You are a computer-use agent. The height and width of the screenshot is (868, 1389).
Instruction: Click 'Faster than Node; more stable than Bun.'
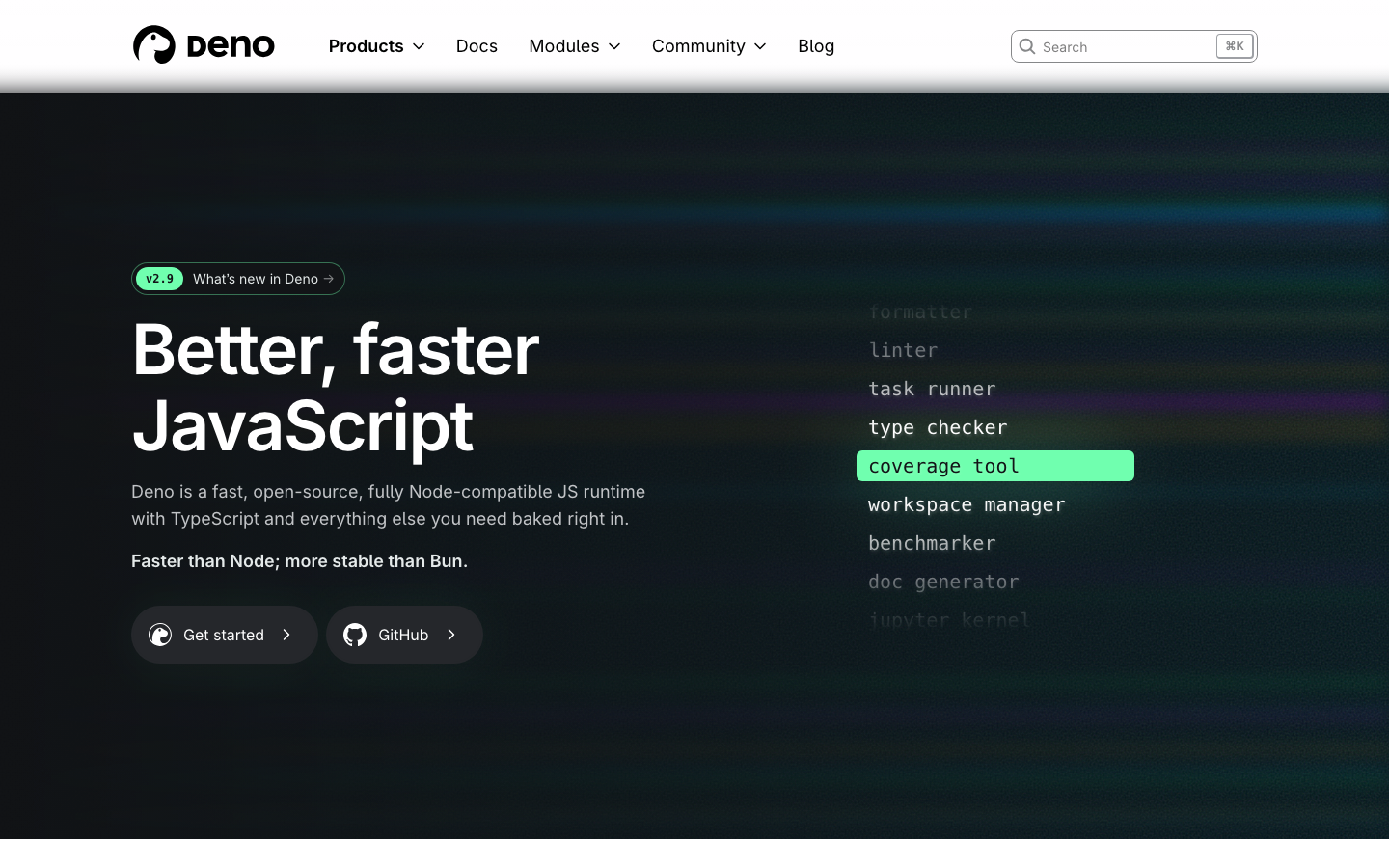(x=299, y=561)
